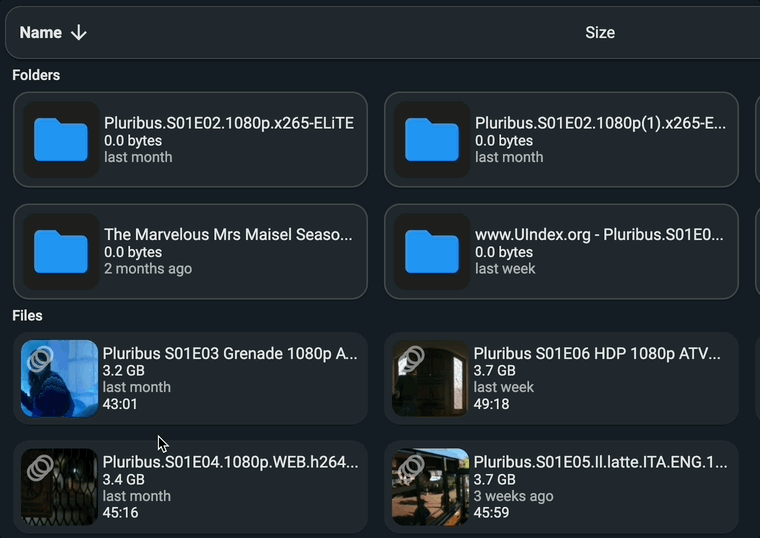Click thumbnail of Pluribus S01E06 HDP video
The width and height of the screenshot is (760, 538).
coord(430,378)
